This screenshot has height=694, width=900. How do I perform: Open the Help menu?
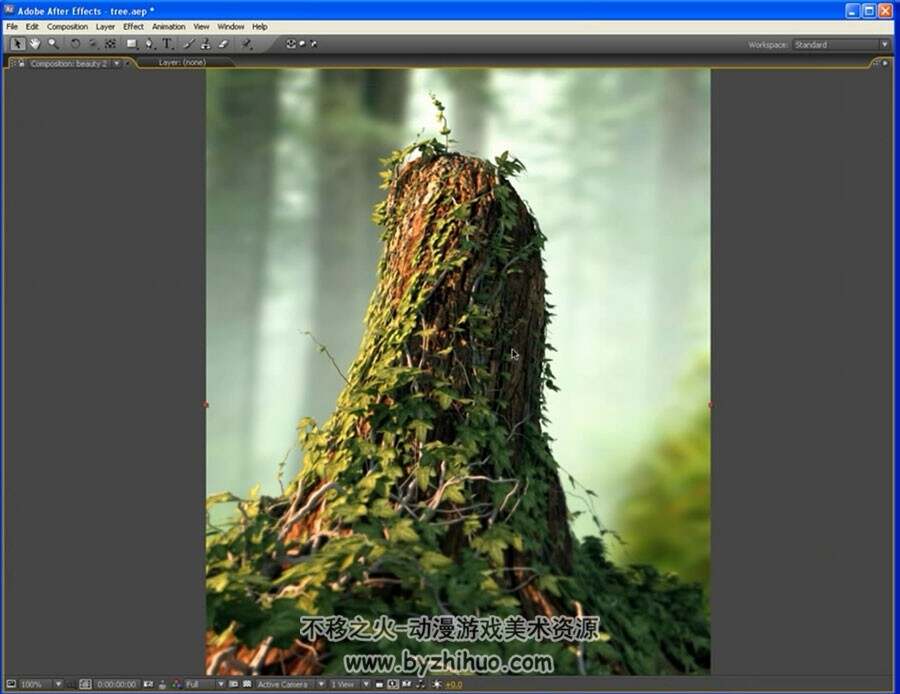click(259, 26)
